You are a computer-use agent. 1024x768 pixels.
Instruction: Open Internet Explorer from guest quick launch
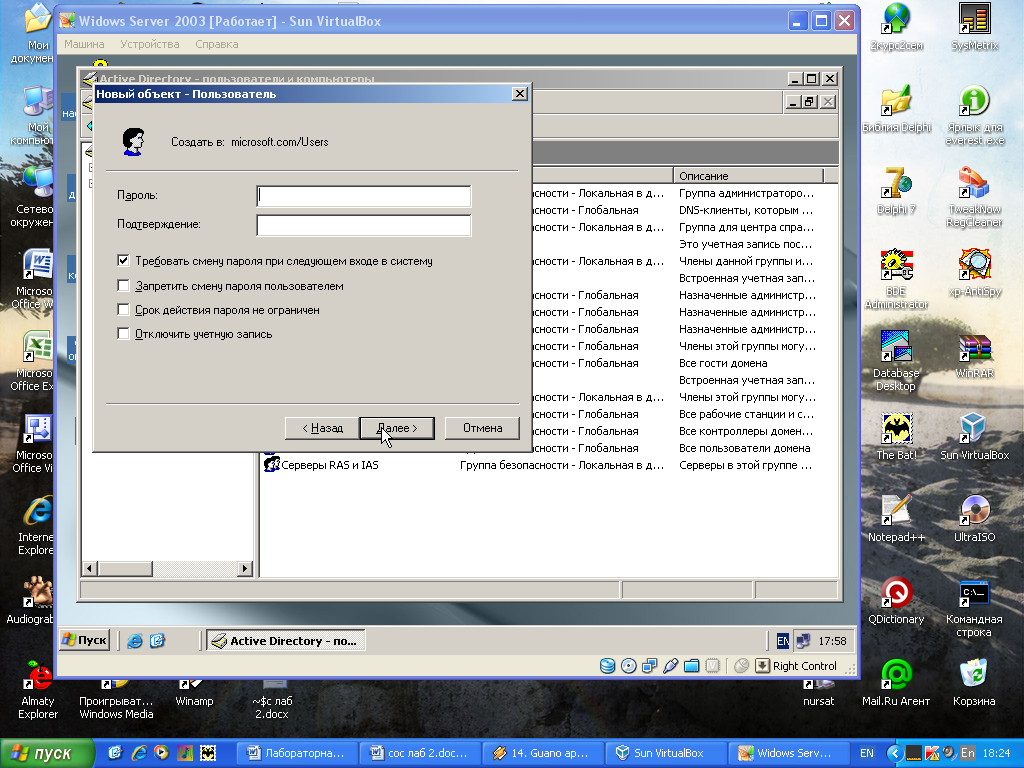[x=135, y=641]
